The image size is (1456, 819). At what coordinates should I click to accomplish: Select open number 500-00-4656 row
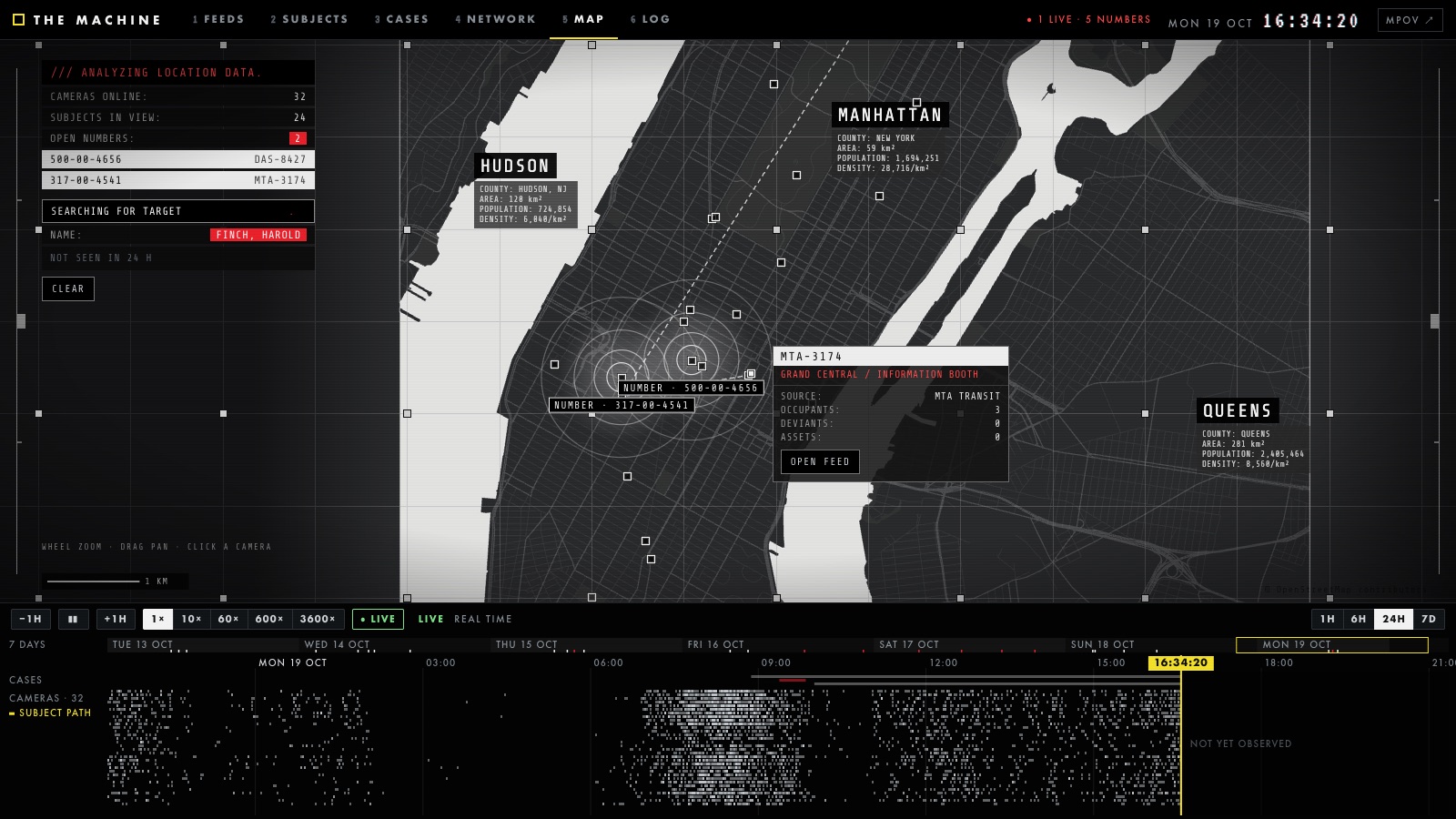[178, 159]
